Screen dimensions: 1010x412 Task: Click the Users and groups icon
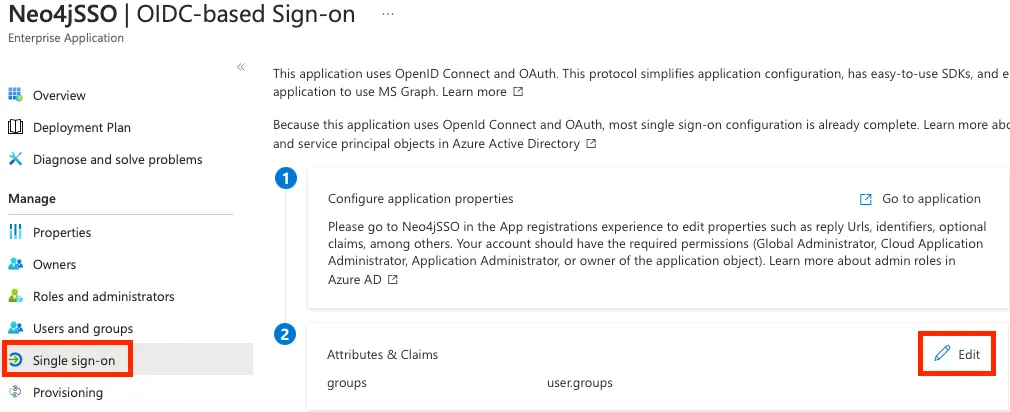15,328
